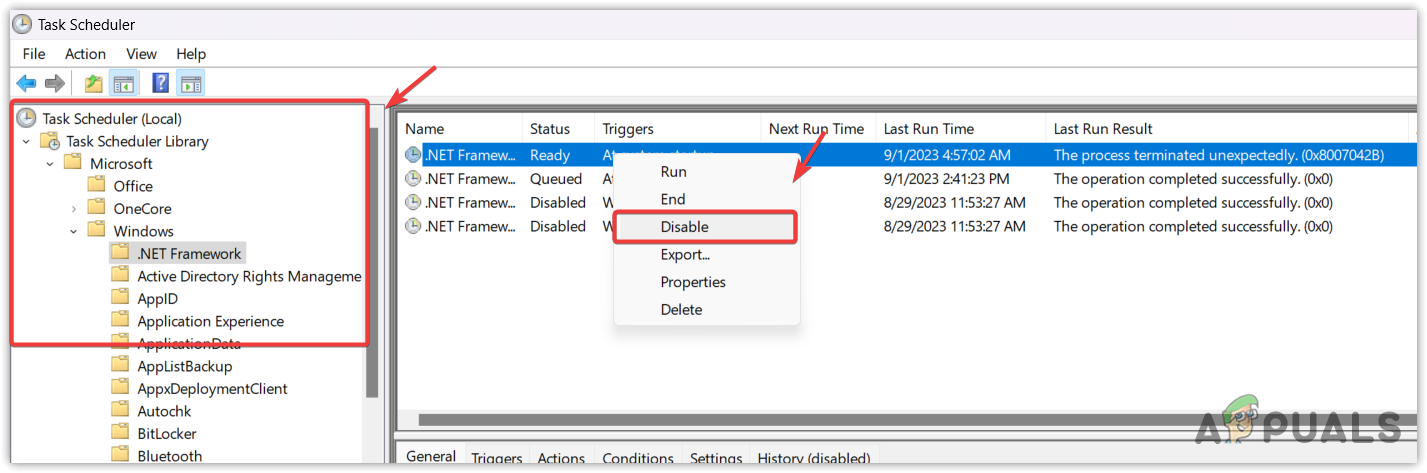1427x473 pixels.
Task: Click the AppListBackup folder icon
Action: (x=121, y=366)
